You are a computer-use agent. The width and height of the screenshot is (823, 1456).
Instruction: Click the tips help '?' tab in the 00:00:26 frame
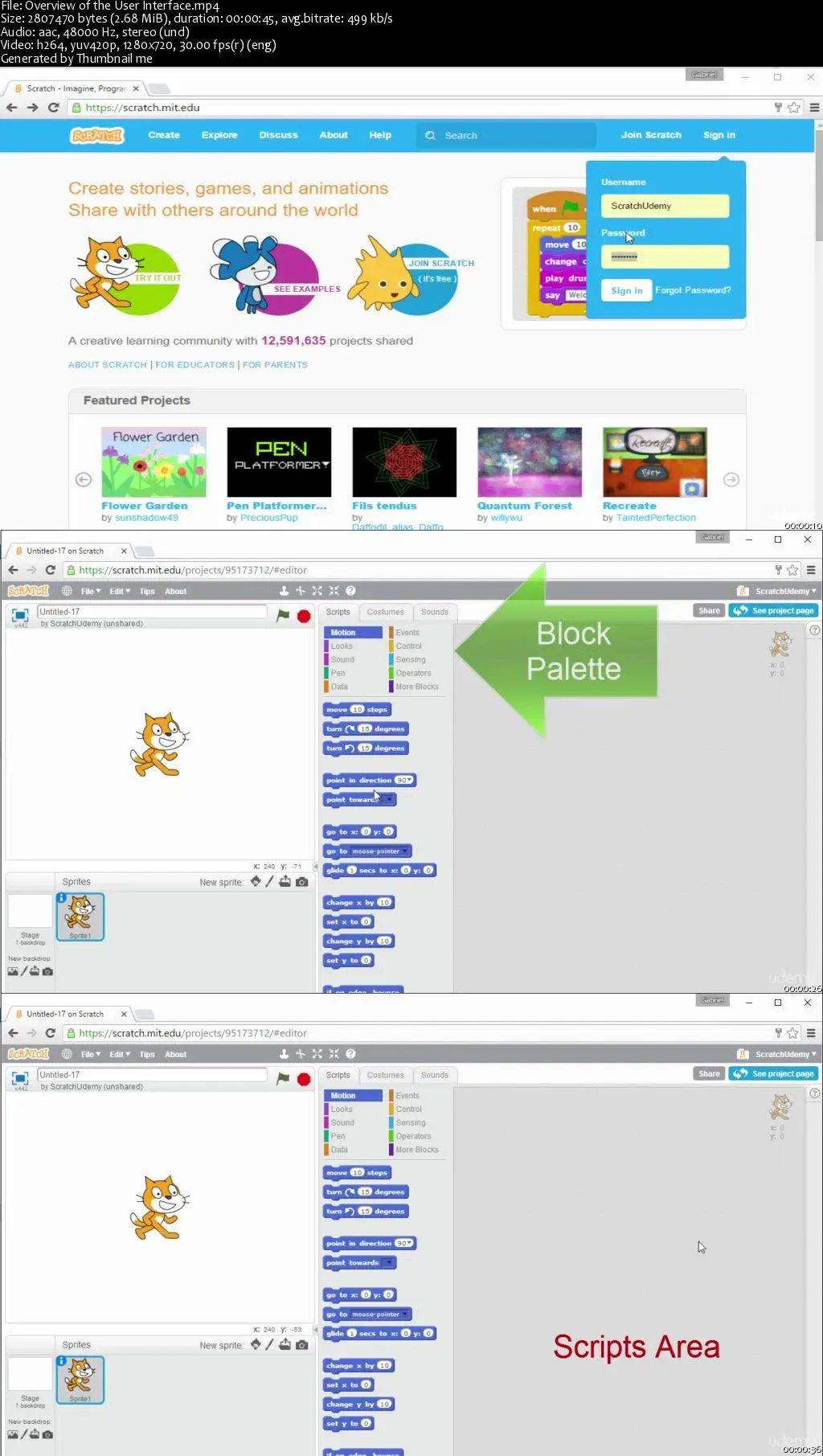(815, 630)
